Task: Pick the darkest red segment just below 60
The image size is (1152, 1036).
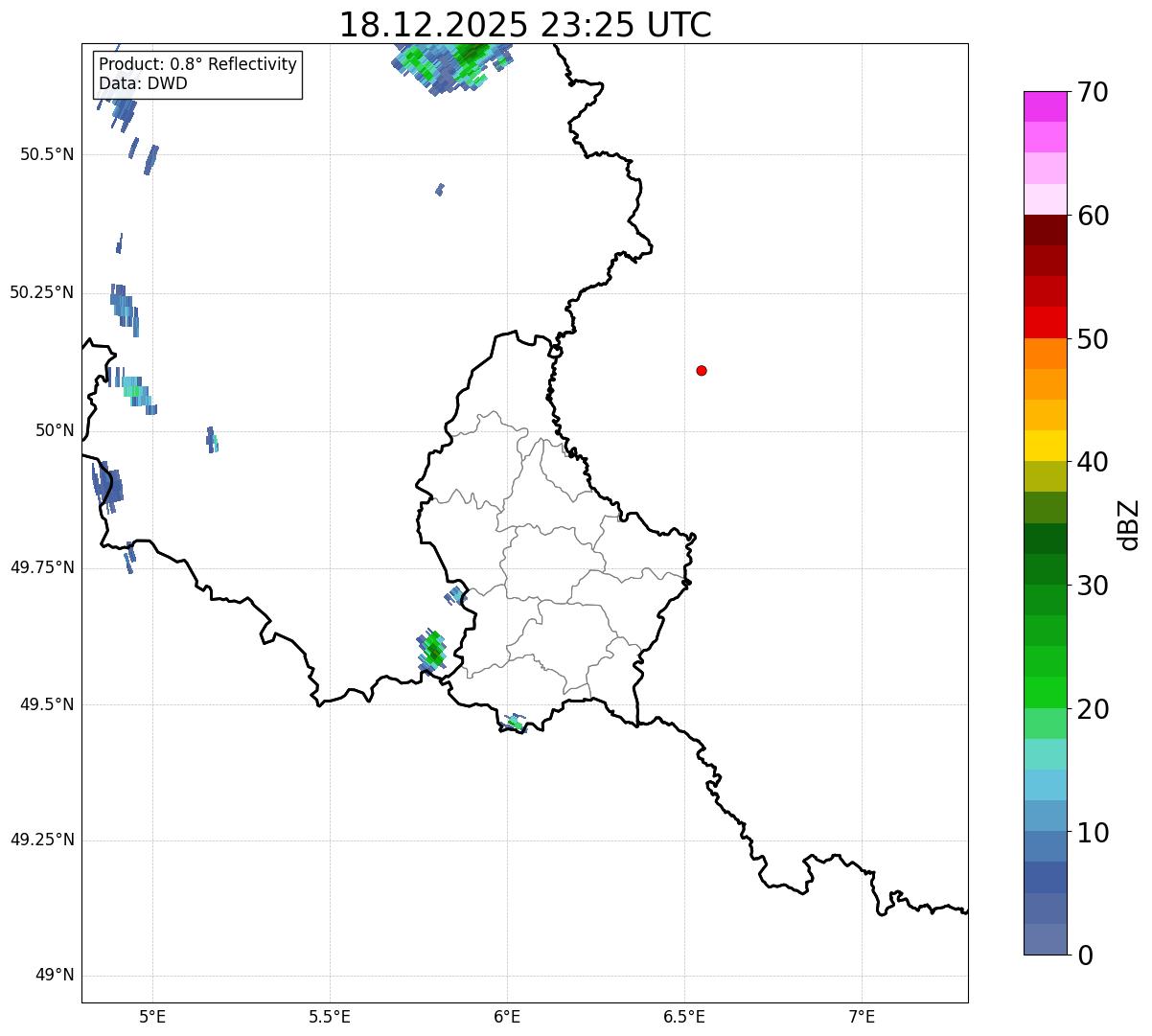Action: (1045, 230)
